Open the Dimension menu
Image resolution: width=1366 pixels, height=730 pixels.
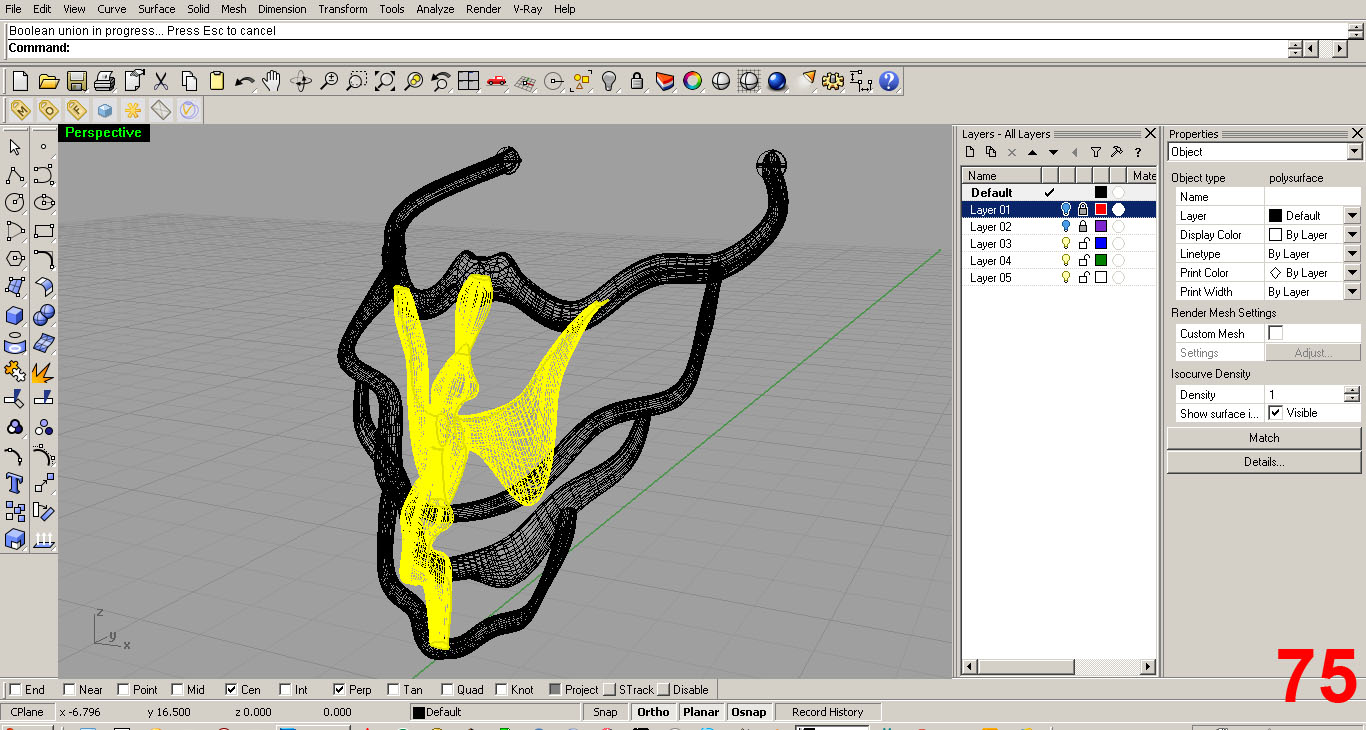(x=282, y=9)
